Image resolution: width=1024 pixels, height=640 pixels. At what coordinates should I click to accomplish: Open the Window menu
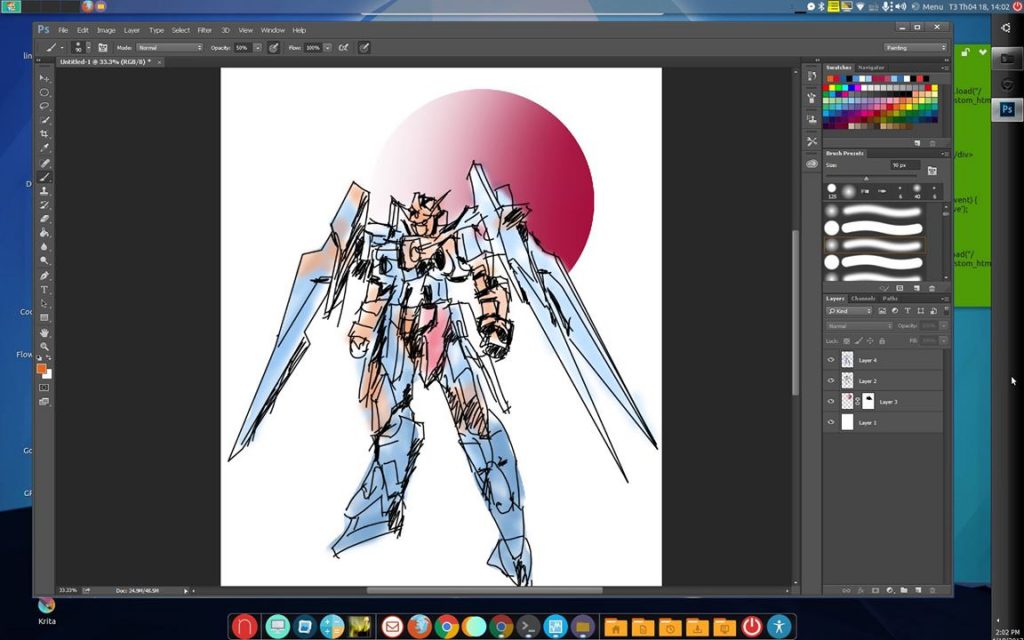(x=272, y=30)
